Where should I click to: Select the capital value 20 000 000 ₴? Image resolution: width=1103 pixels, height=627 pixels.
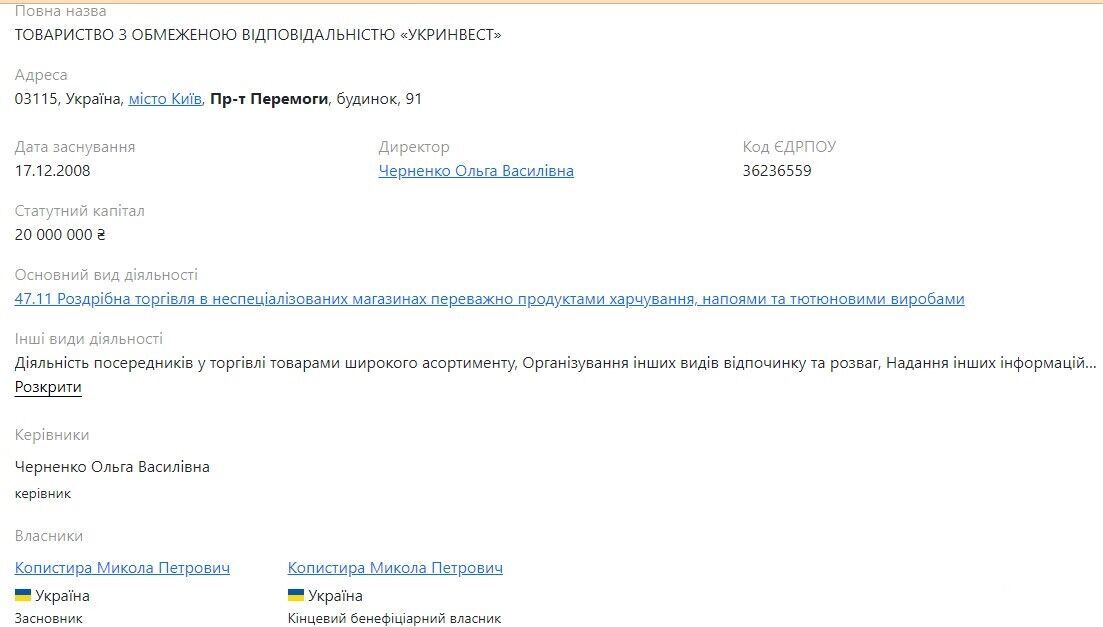click(60, 235)
